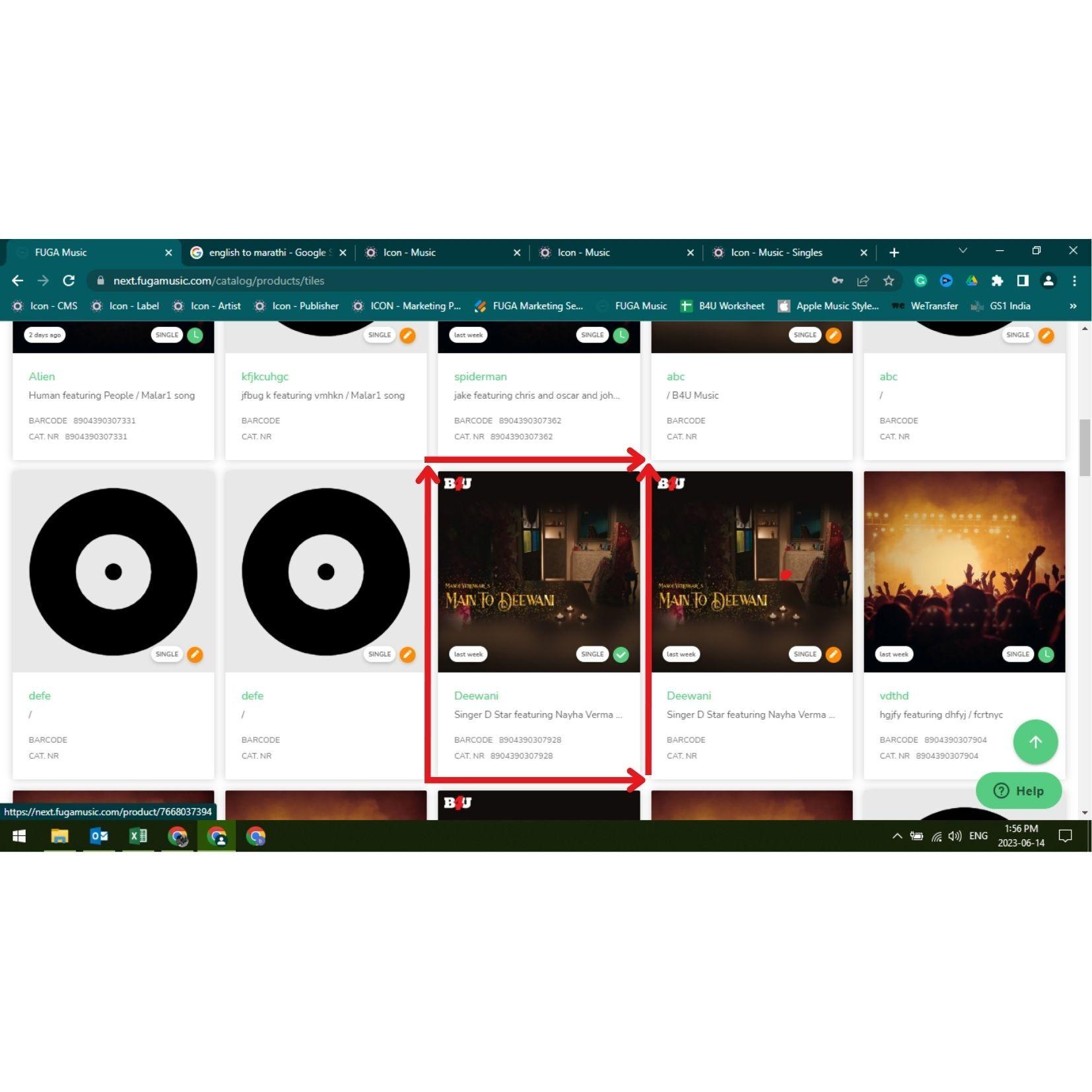Open the Chrome three-dot menu
Screen dimensions: 1092x1092
pyautogui.click(x=1074, y=281)
